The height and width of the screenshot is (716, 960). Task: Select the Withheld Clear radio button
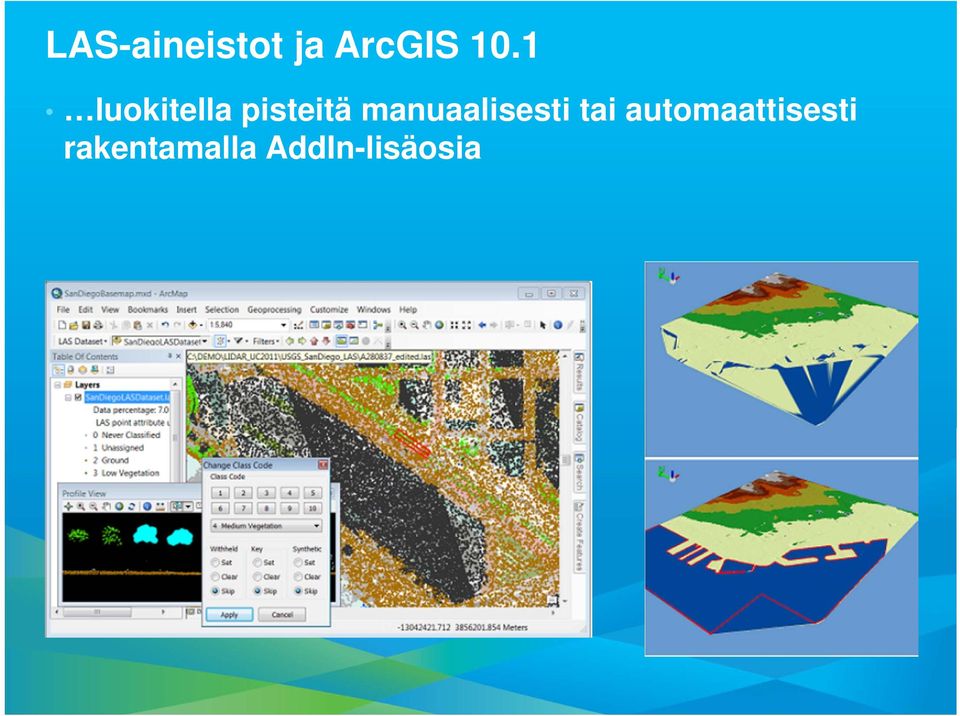point(216,577)
